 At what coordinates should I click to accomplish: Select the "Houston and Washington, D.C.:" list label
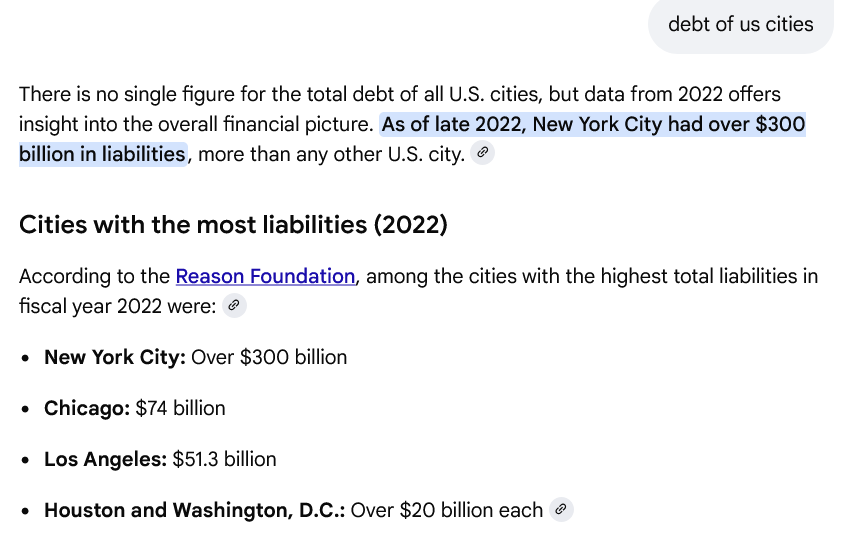click(194, 510)
